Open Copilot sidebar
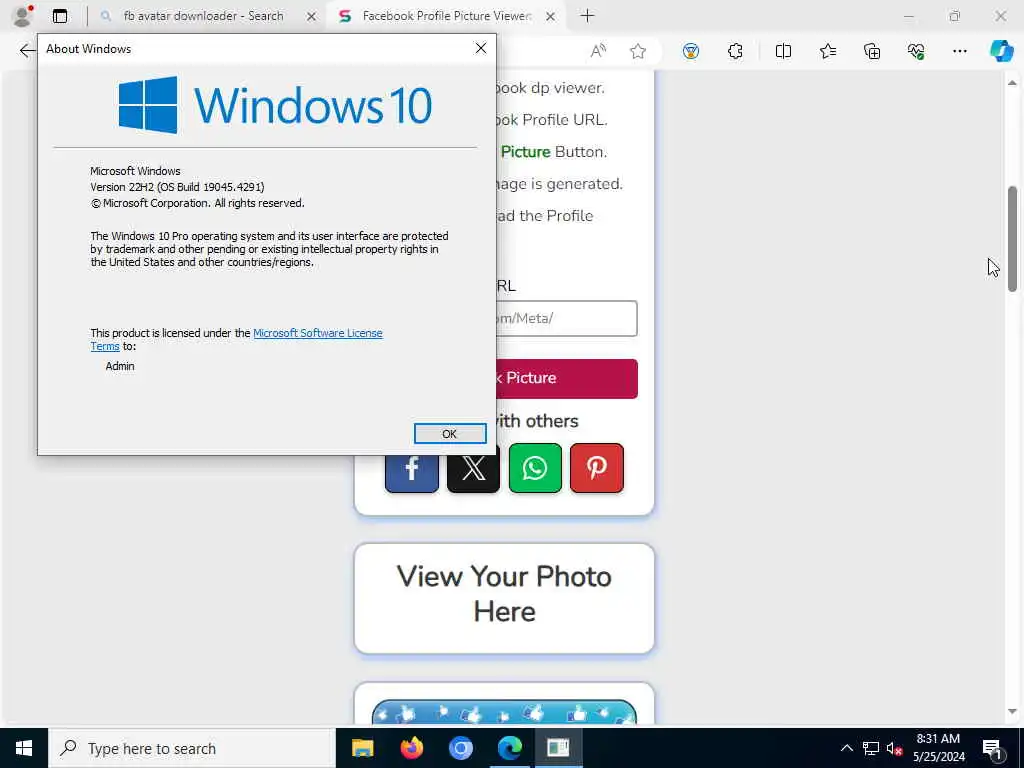 click(1001, 51)
